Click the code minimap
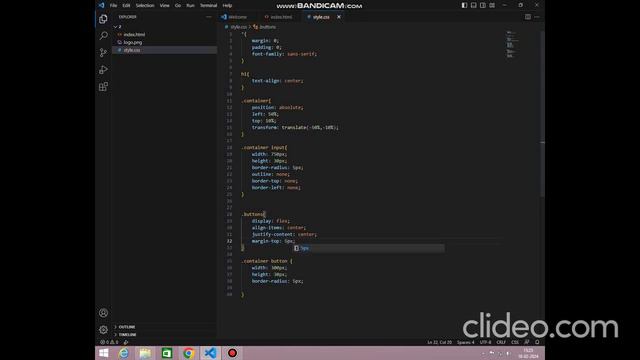Viewport: 640px width, 360px height. click(511, 44)
